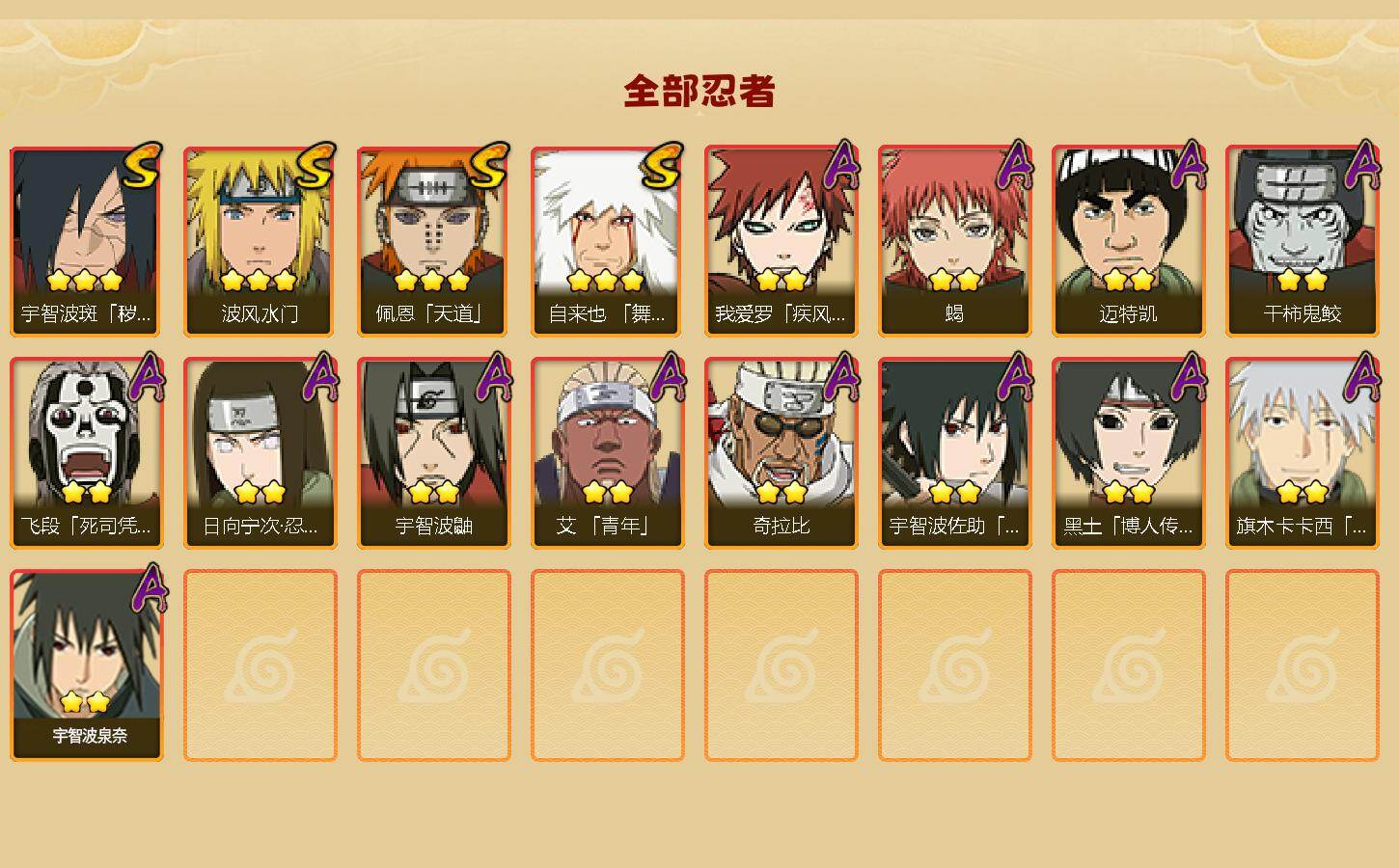Click the first empty ninja slot after 宇智波泉奈
Image resolution: width=1399 pixels, height=868 pixels.
261,665
